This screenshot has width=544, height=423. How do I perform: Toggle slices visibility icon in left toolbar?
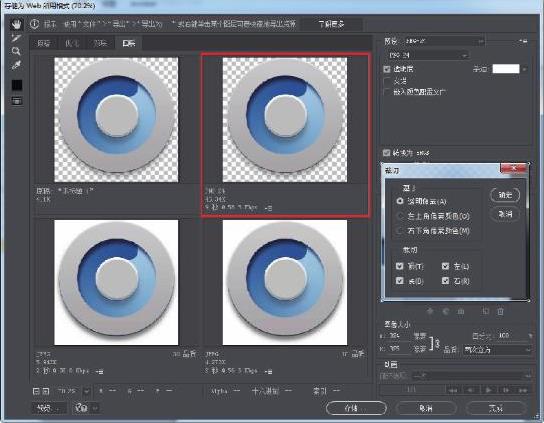tap(17, 101)
